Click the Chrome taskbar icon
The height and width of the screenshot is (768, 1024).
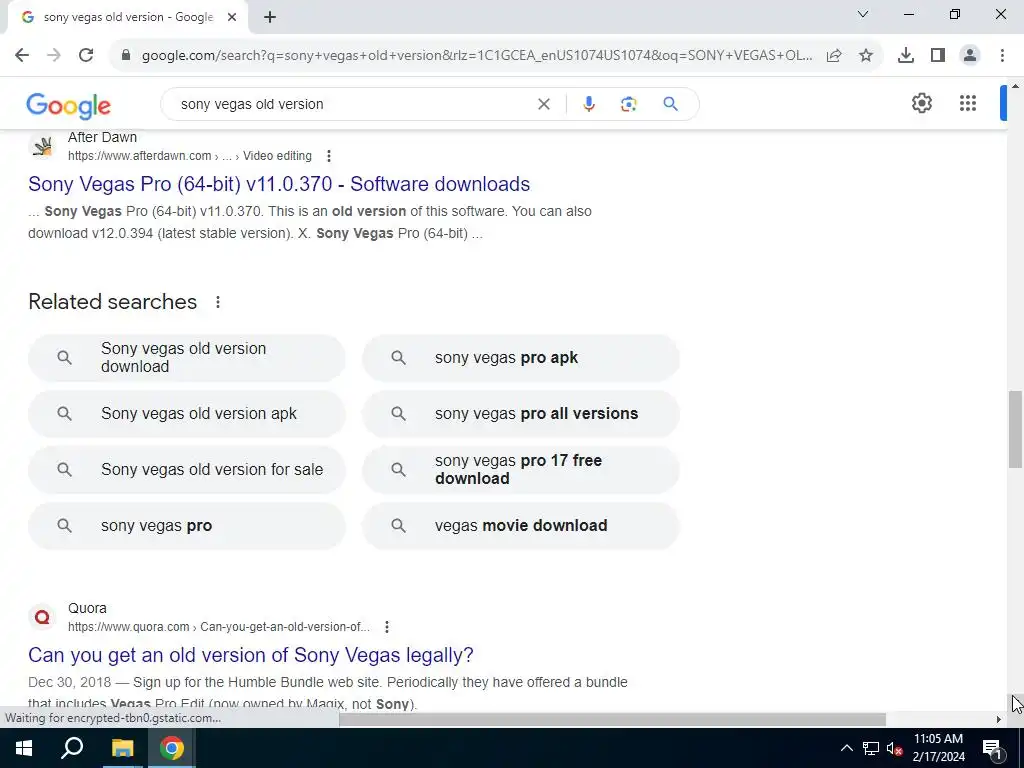point(172,748)
